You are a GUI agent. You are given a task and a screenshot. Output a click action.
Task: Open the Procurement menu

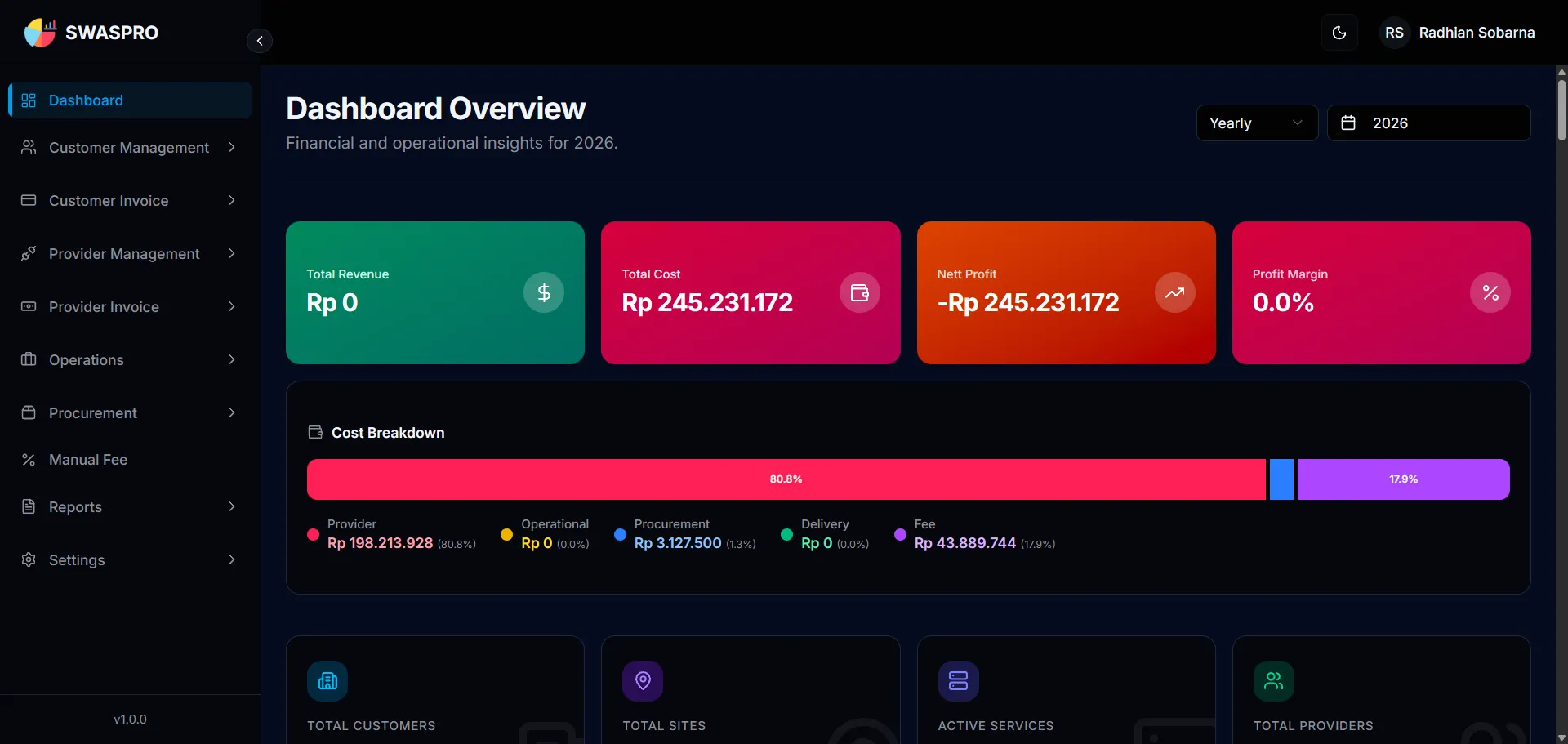click(x=131, y=413)
